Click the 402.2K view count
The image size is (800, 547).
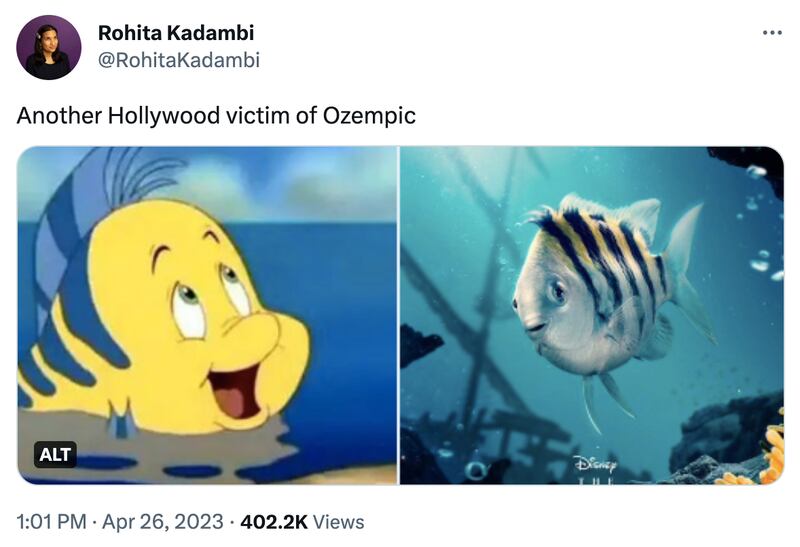[x=273, y=522]
